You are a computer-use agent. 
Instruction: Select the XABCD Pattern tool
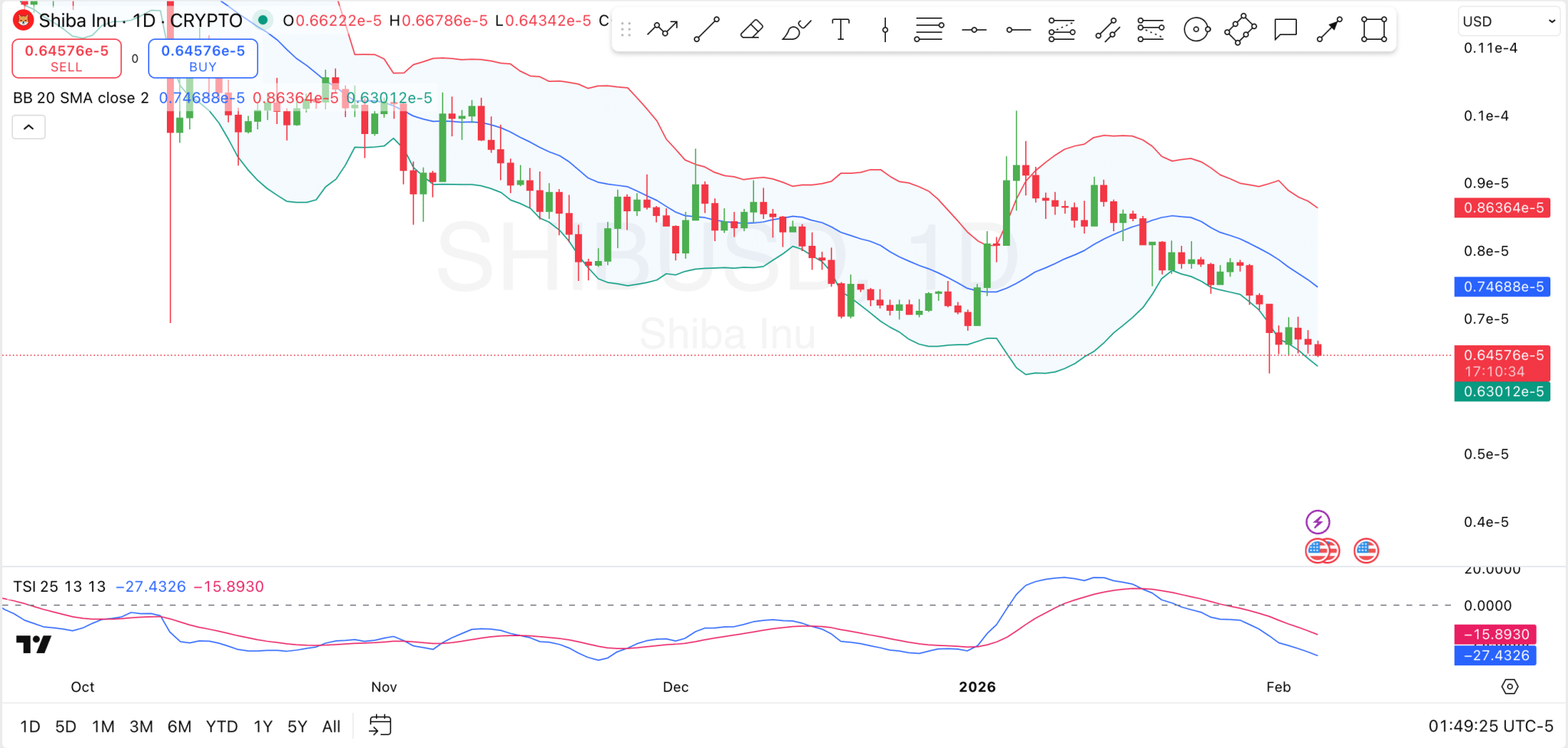point(1240,29)
